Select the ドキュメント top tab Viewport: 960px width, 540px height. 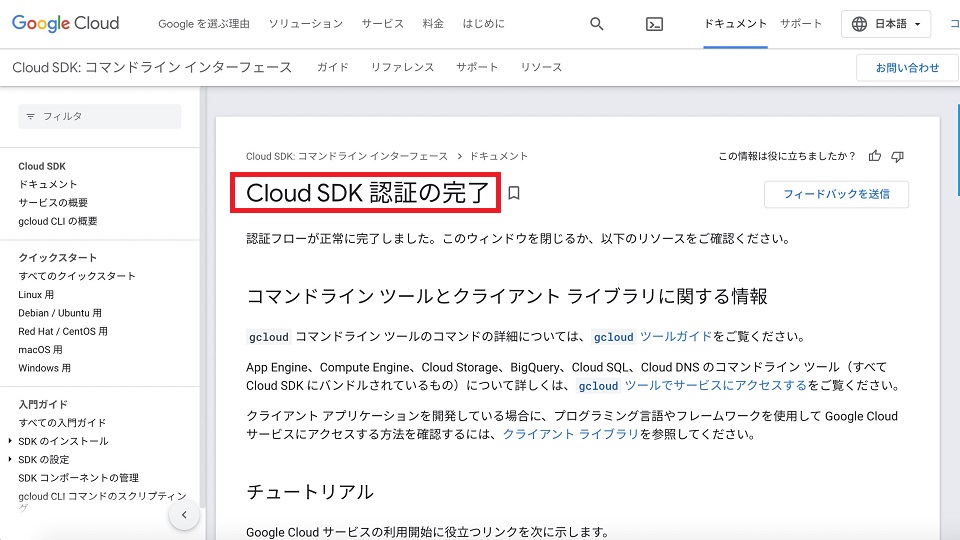coord(735,24)
